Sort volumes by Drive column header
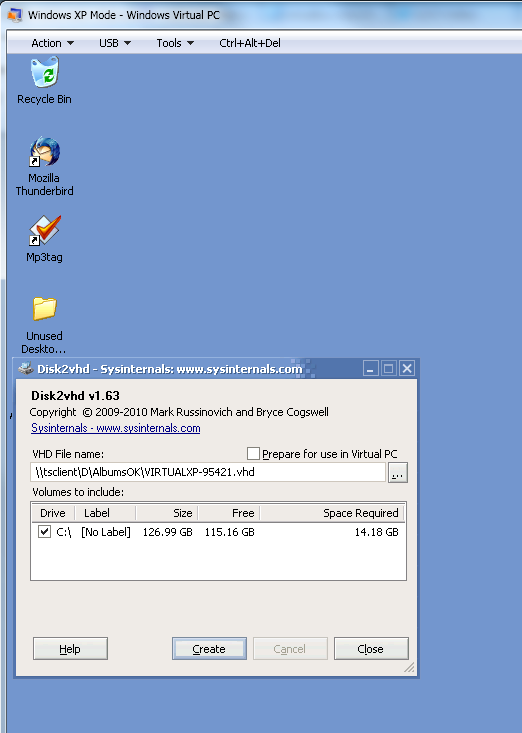Image resolution: width=522 pixels, height=733 pixels. (53, 513)
